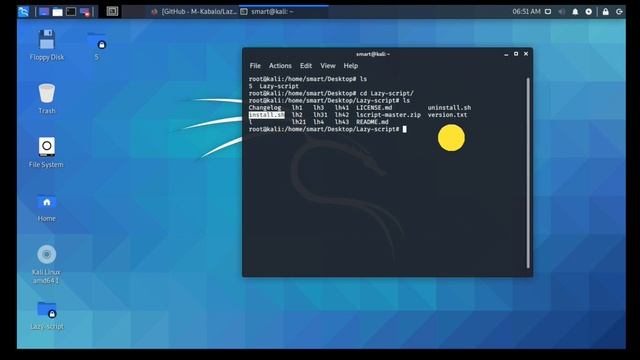
Task: Open the terminal File menu
Action: coord(255,66)
